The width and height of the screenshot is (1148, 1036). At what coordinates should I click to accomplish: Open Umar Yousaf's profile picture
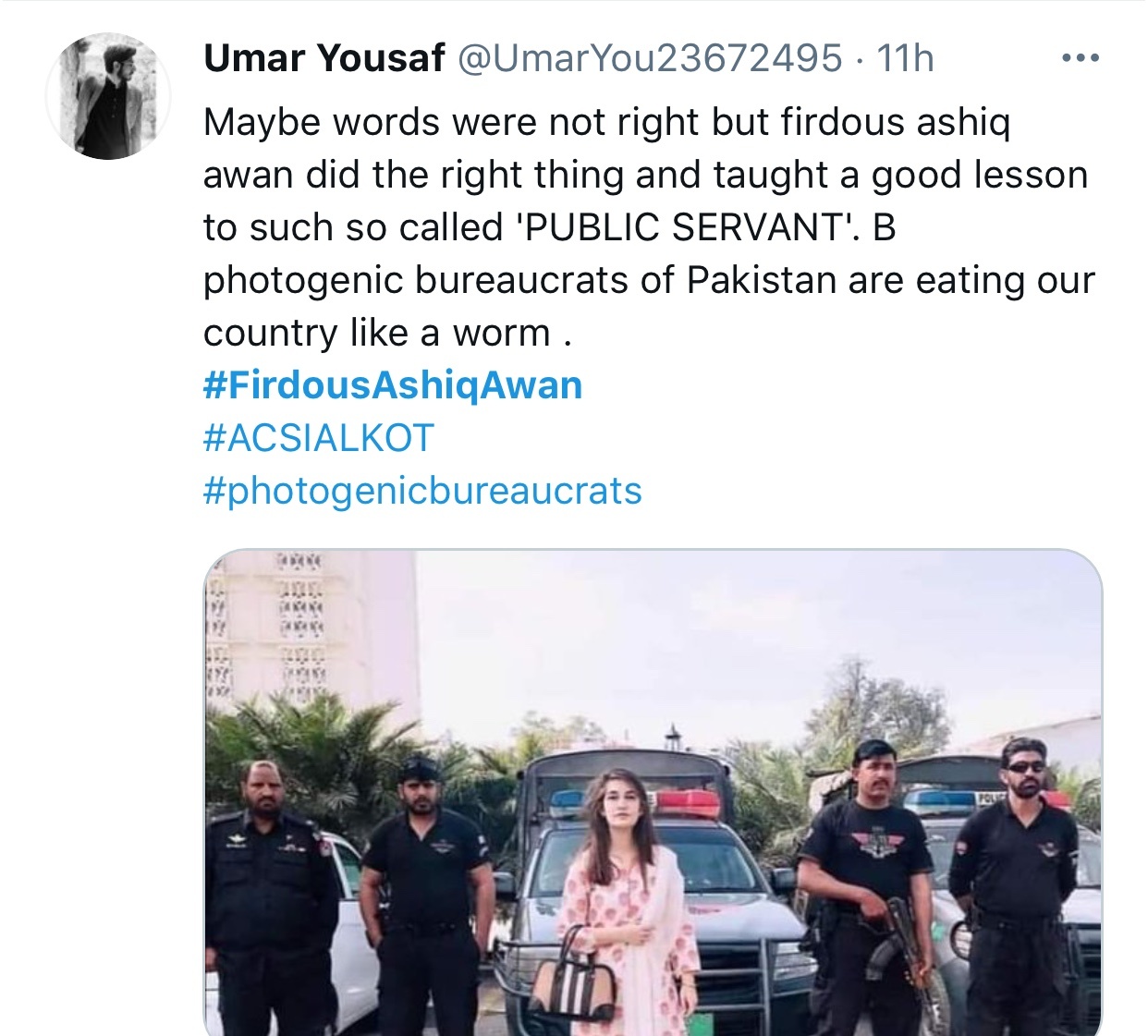coord(108,96)
